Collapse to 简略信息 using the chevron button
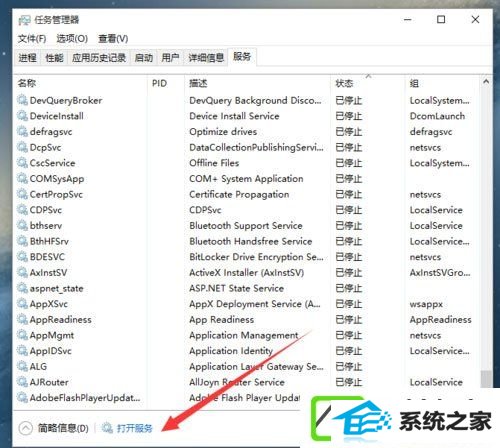This screenshot has height=448, width=500. tap(26, 428)
